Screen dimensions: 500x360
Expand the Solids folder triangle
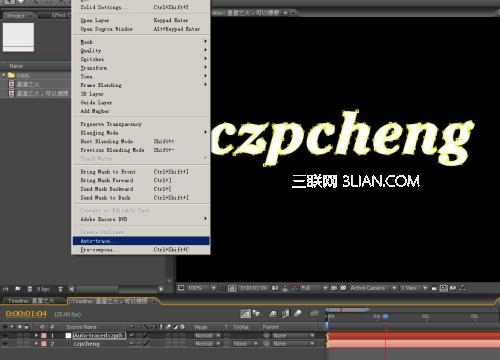coord(4,75)
